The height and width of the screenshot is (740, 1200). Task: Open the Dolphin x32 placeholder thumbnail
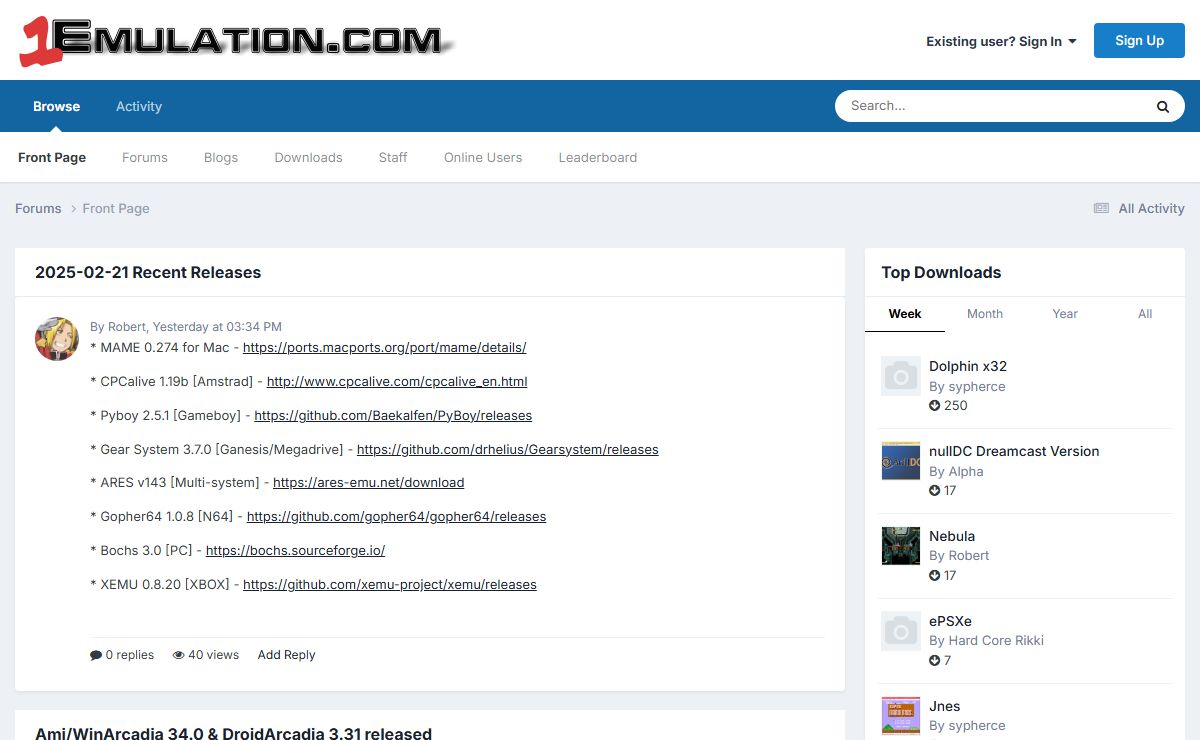tap(900, 377)
